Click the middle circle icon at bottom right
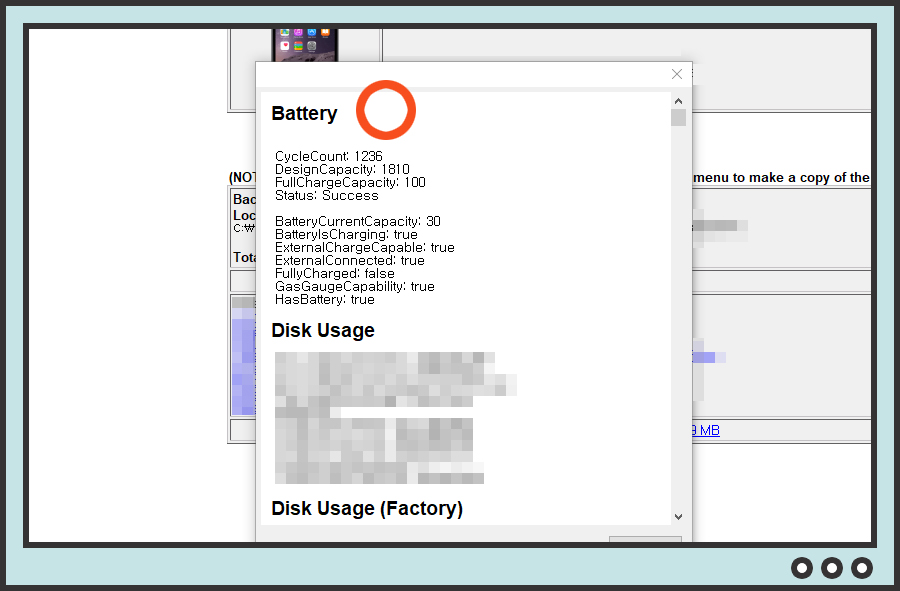Screen dimensions: 900x591 [832, 568]
